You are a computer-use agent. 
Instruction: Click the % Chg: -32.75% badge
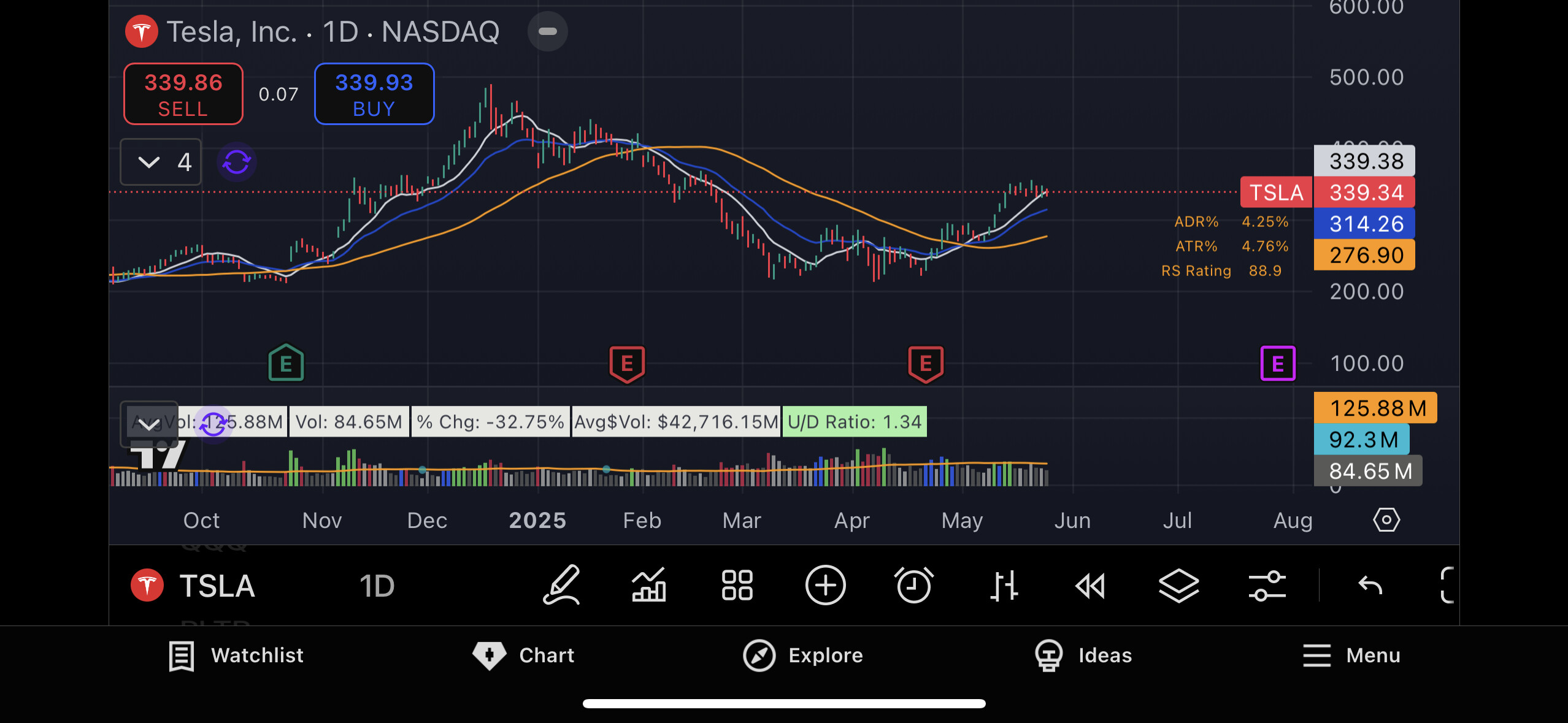click(490, 422)
